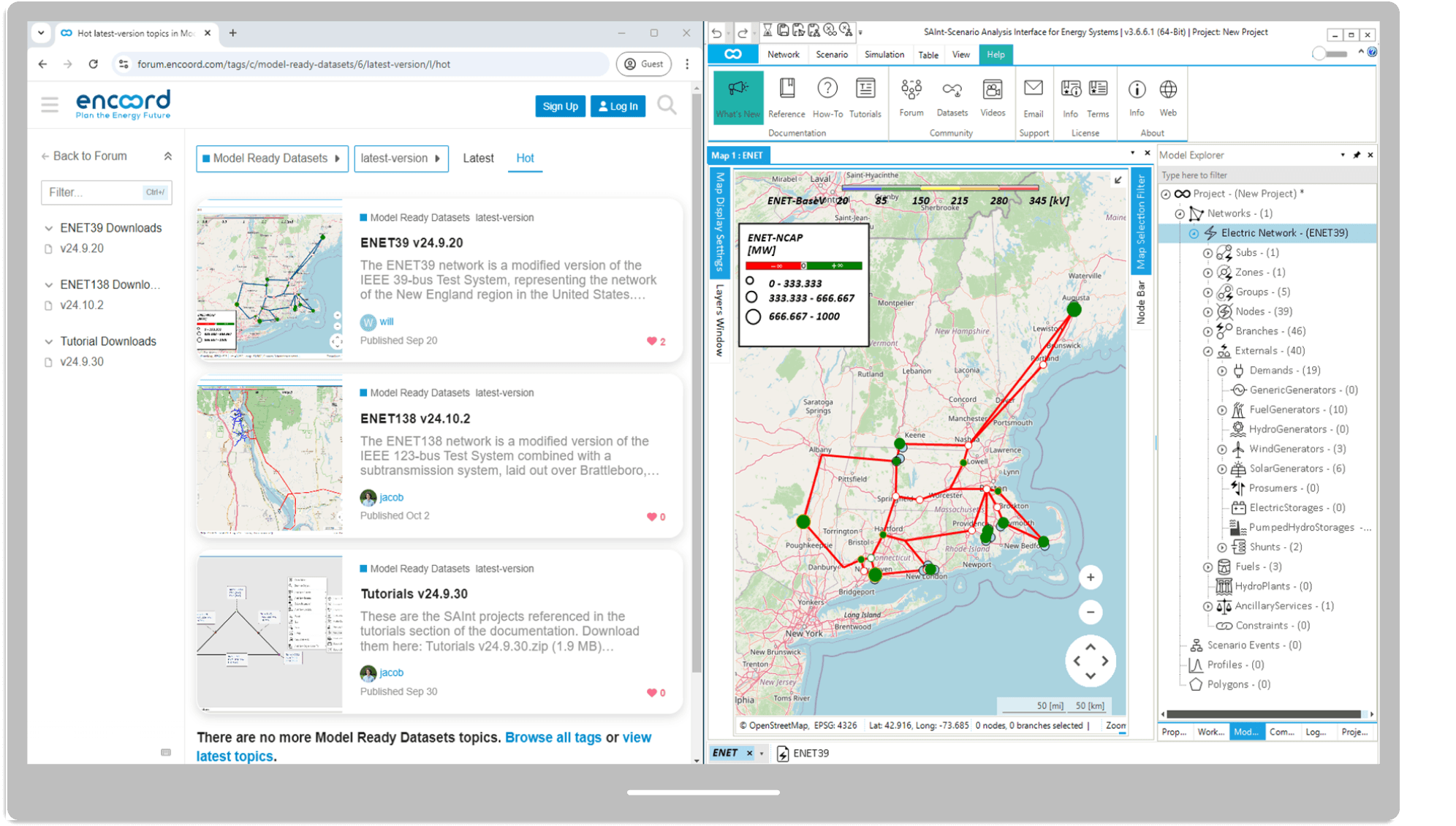
Task: Collapse the ENET39 Downloads sidebar section
Action: (x=49, y=228)
